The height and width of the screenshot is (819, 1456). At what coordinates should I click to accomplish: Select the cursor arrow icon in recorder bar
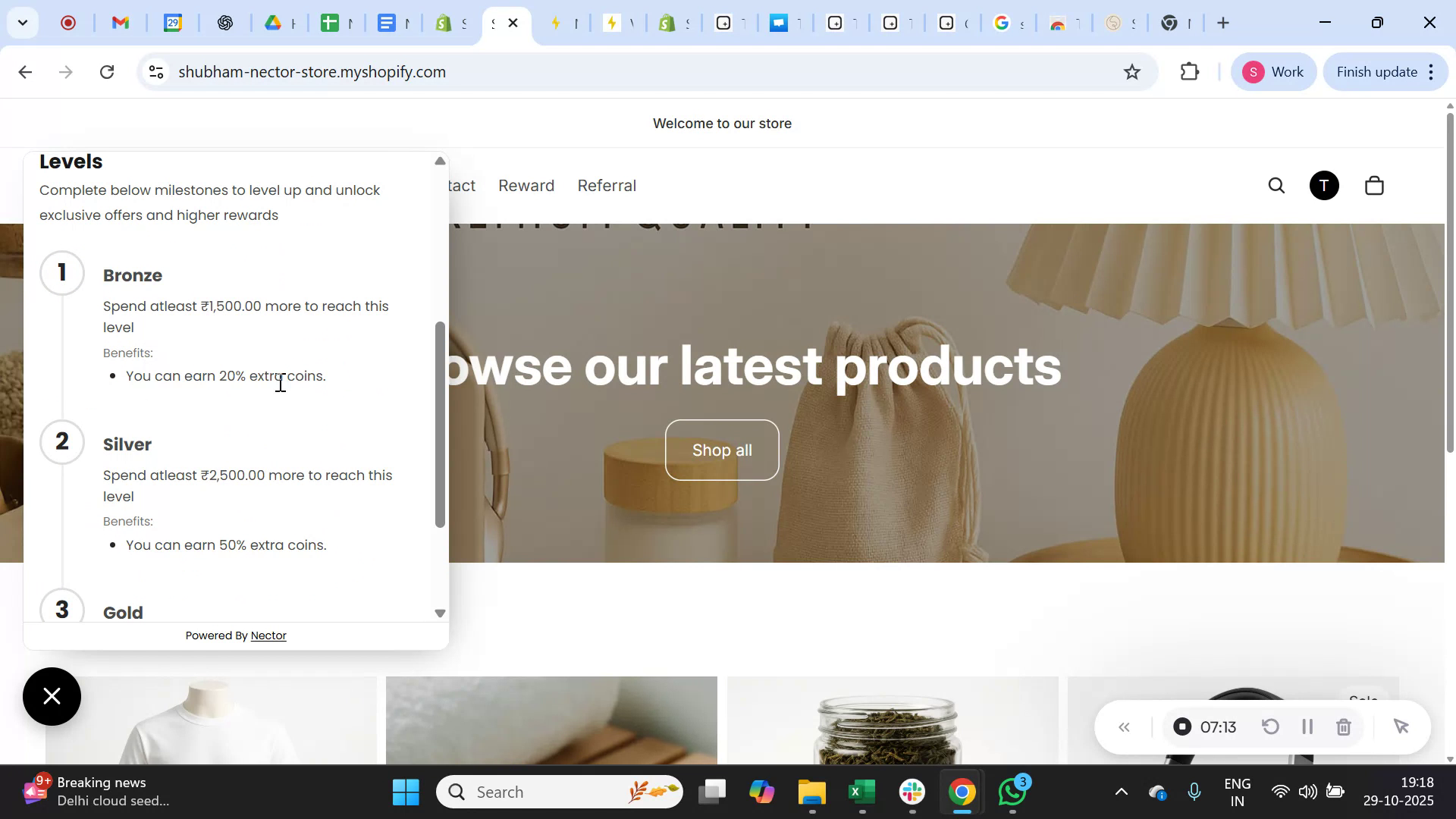(x=1401, y=726)
